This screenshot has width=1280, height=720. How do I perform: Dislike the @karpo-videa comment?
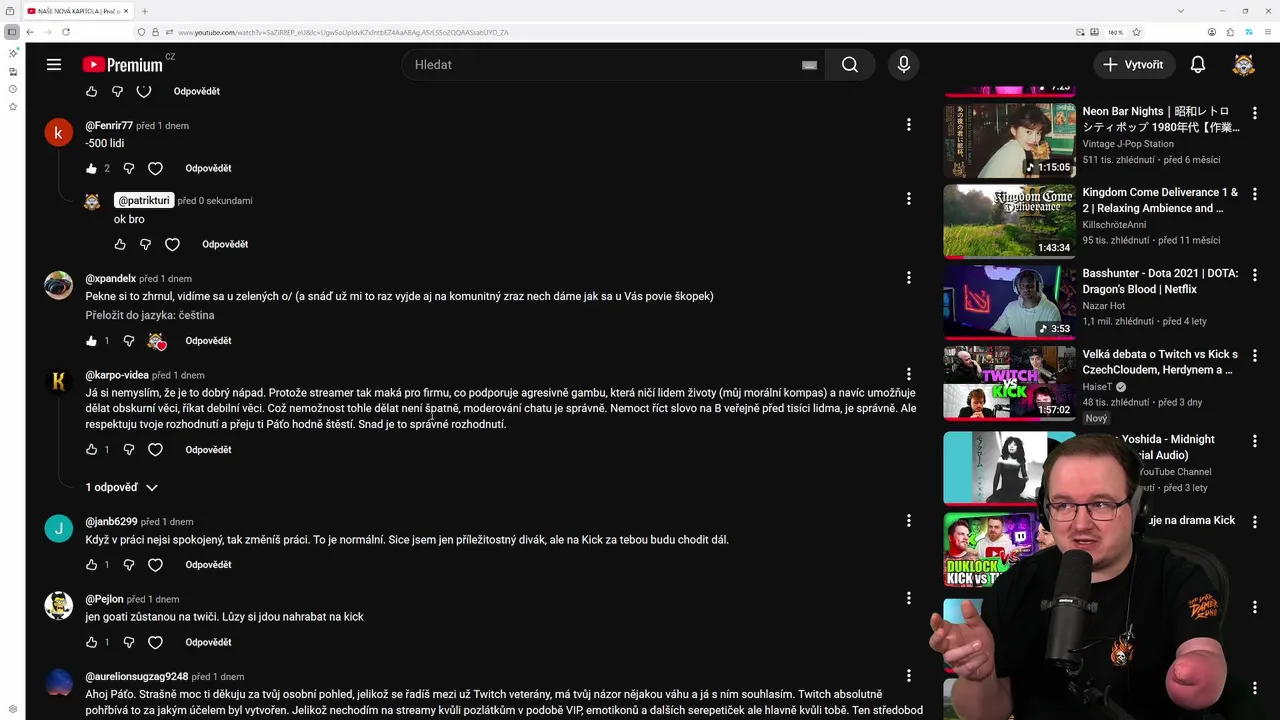coord(128,450)
